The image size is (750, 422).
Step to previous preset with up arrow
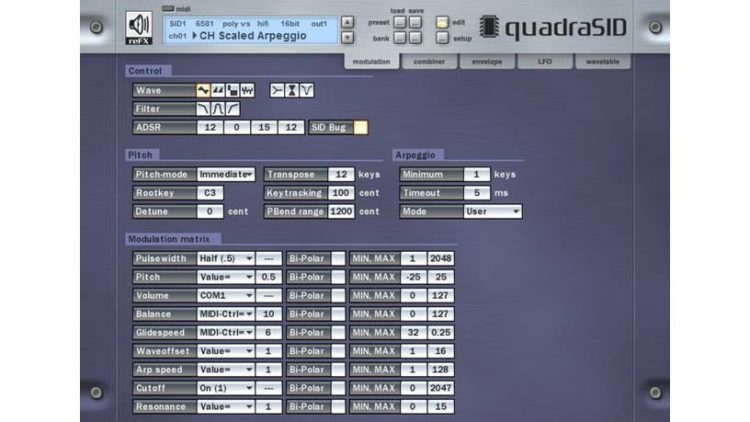pyautogui.click(x=347, y=22)
